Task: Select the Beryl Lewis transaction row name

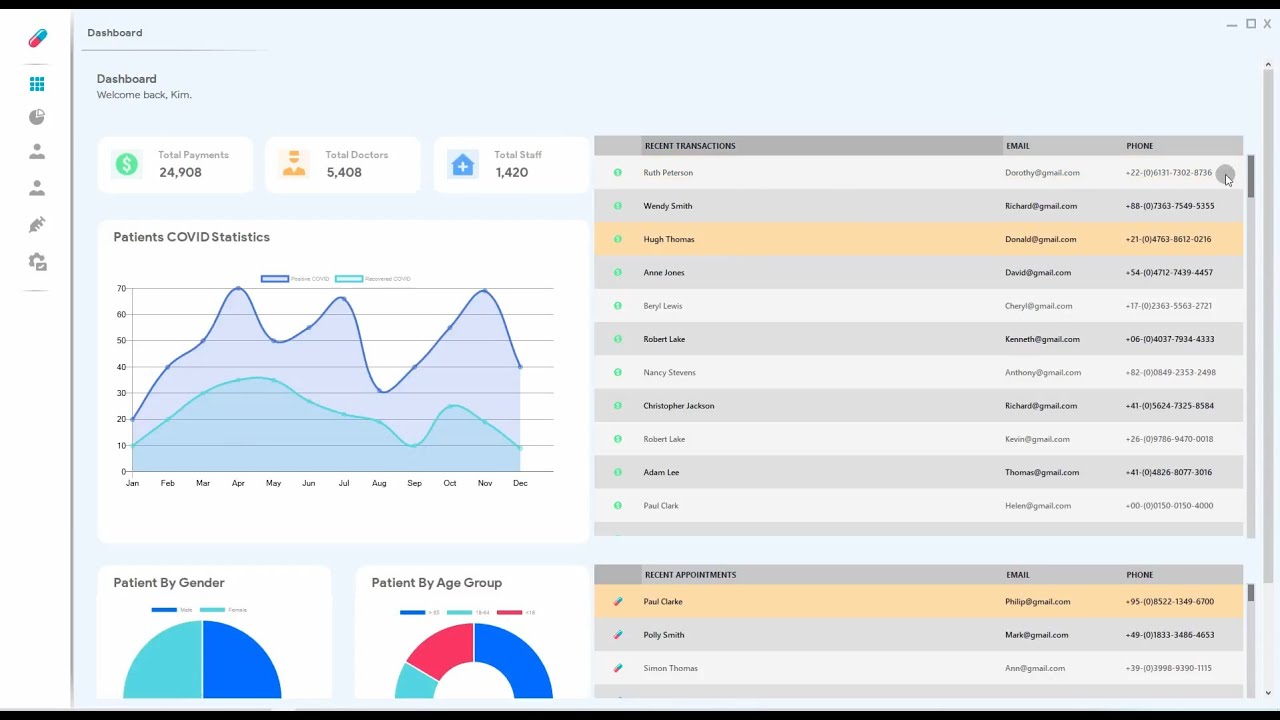Action: (x=663, y=306)
